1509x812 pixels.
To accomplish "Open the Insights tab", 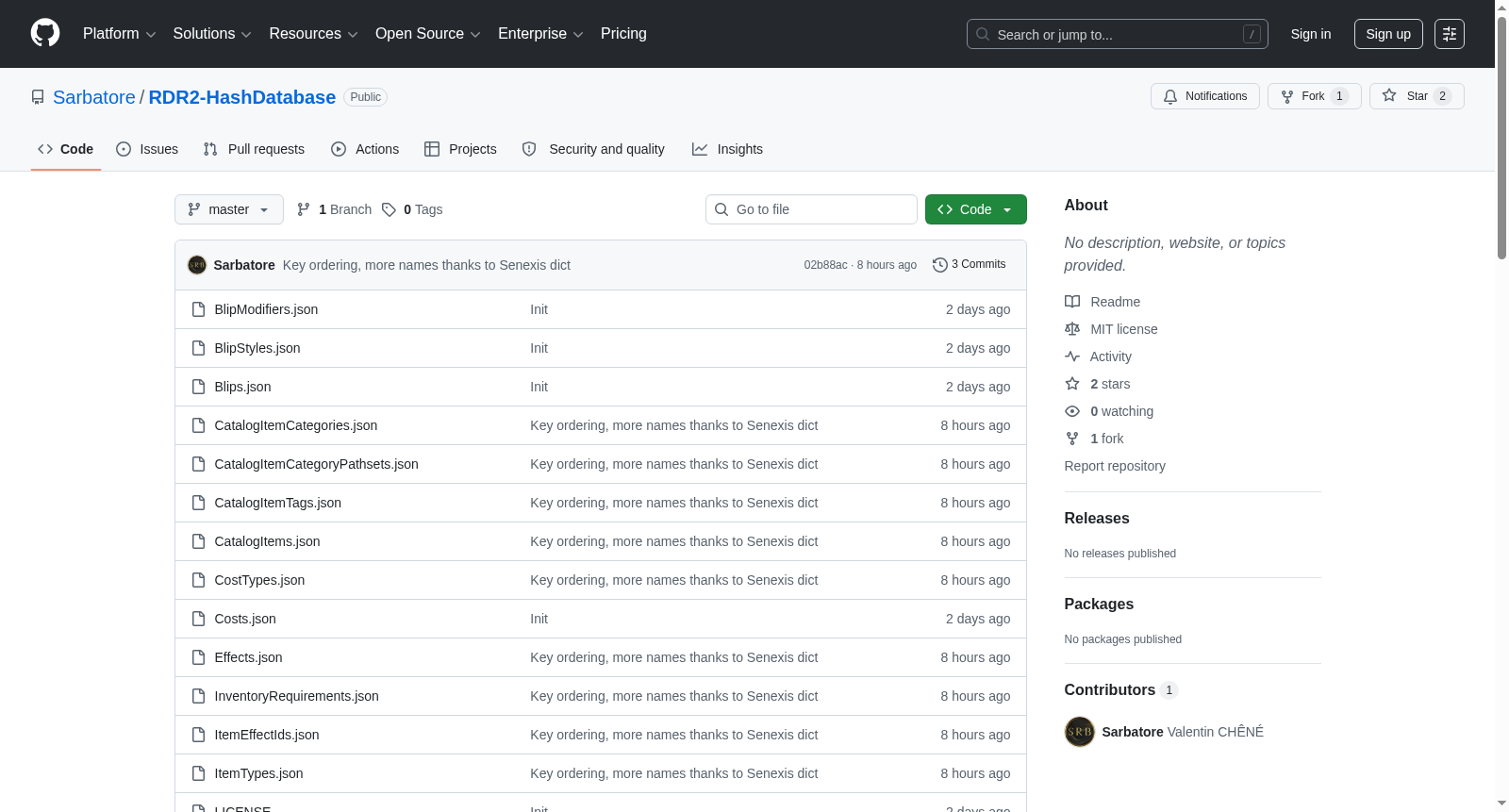I will [x=727, y=149].
